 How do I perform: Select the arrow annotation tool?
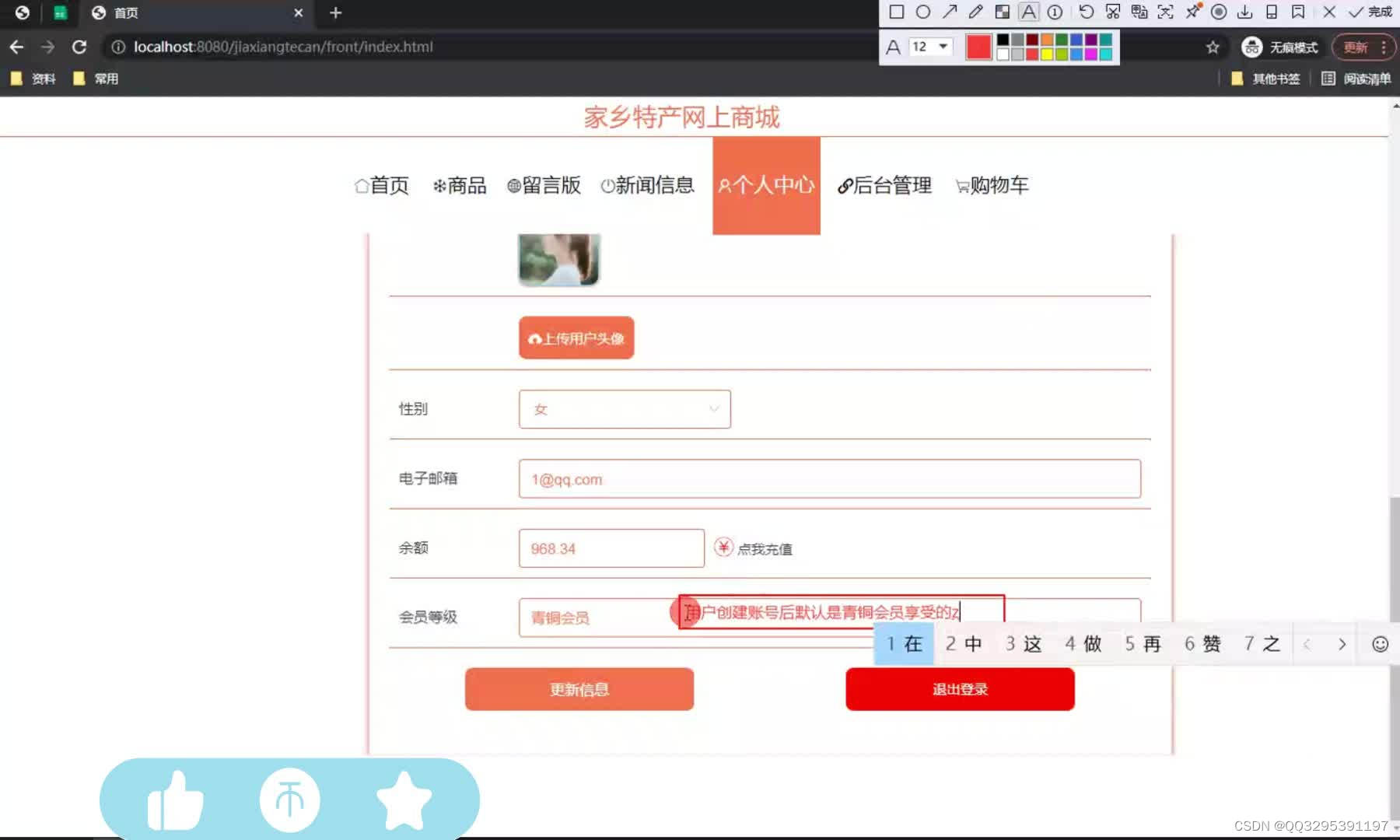click(950, 12)
